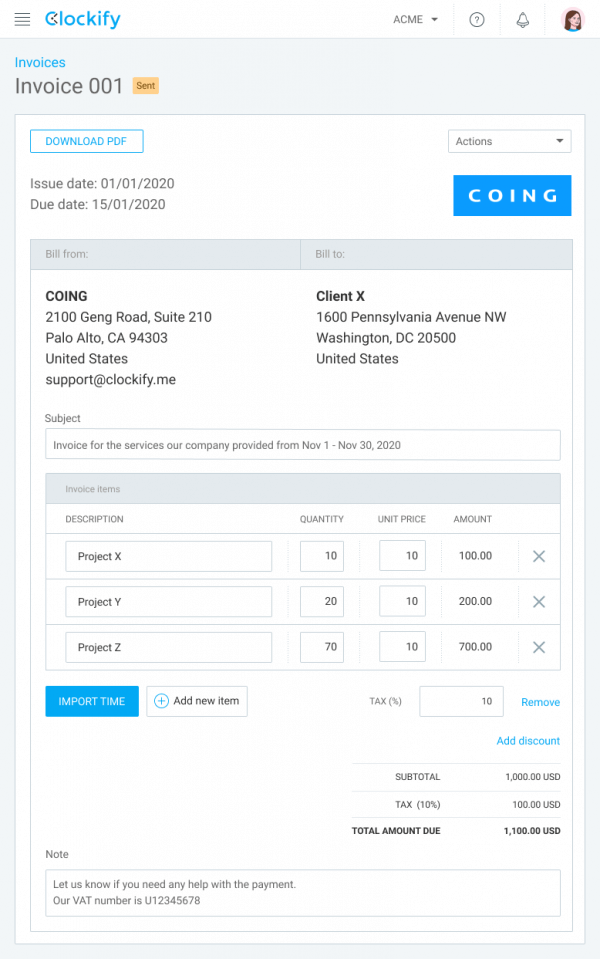This screenshot has width=600, height=959.
Task: Delete the Project Y invoice row
Action: click(x=538, y=601)
